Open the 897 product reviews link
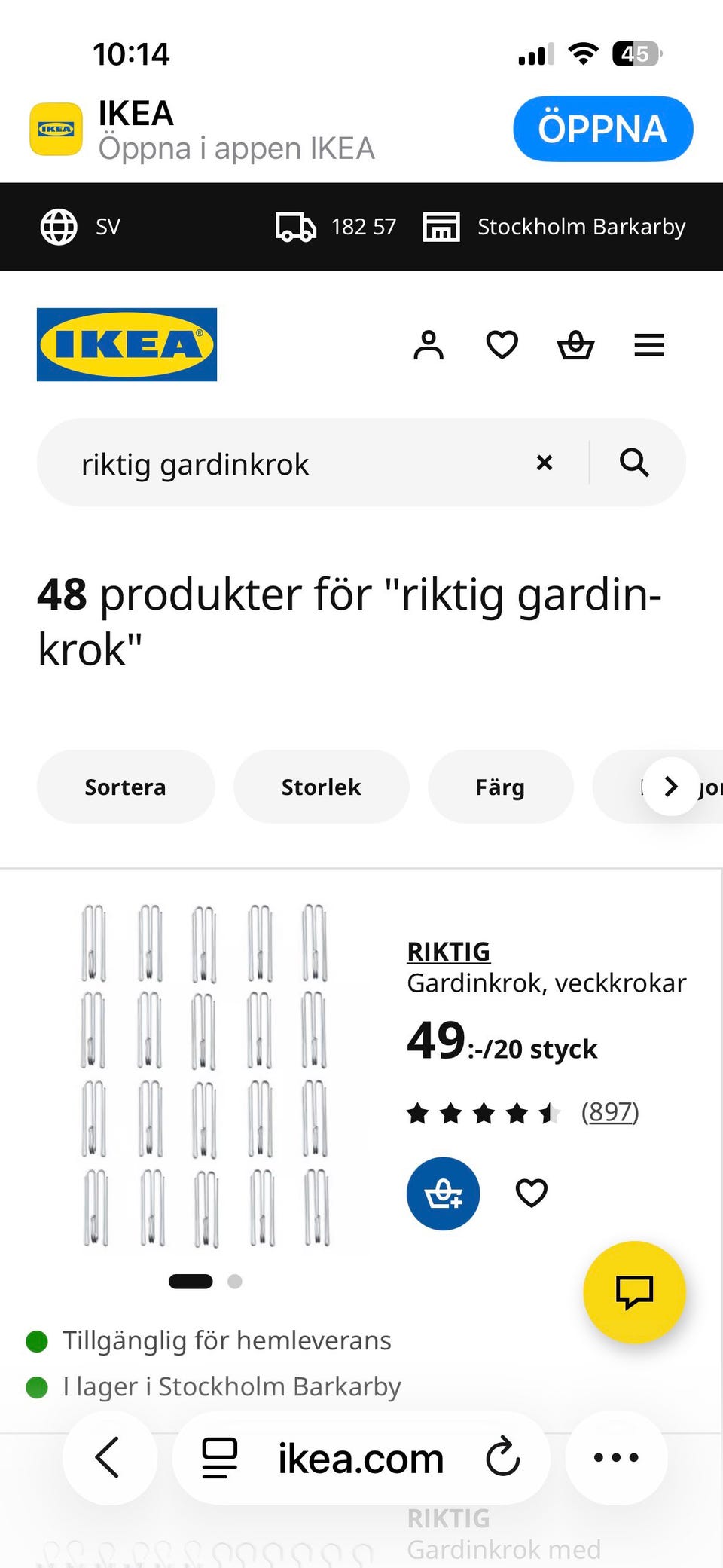723x1568 pixels. click(x=610, y=1111)
